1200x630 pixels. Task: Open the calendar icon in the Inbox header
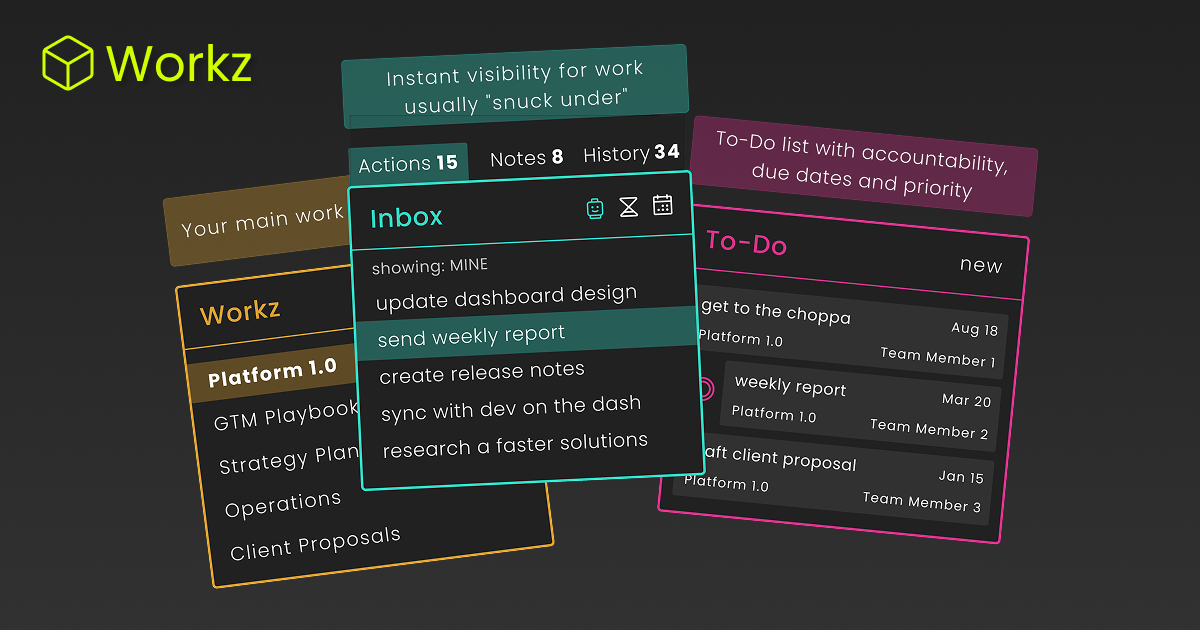(663, 206)
